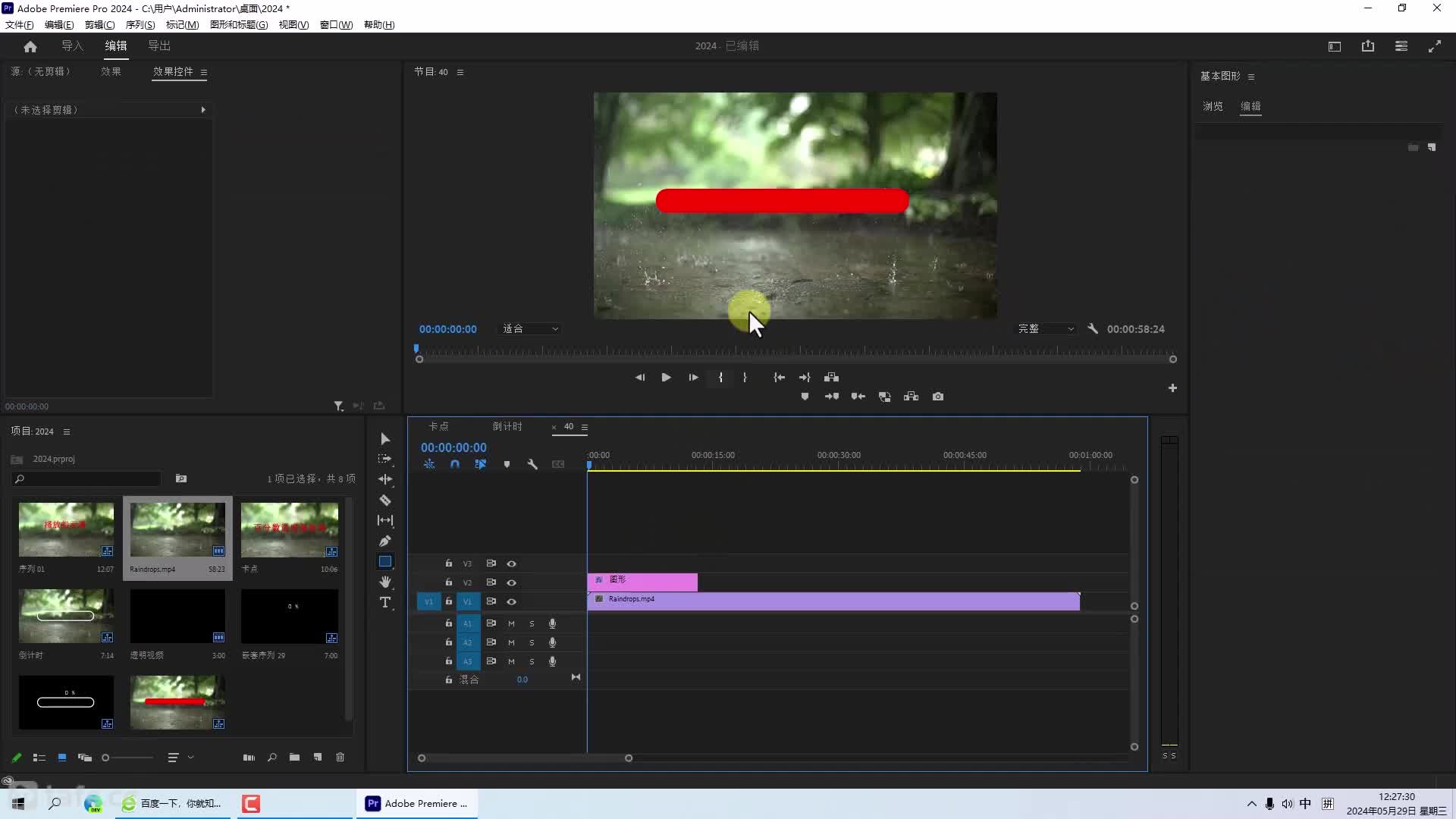Solo audio track A2
Screen dimensions: 1456x819
point(532,642)
